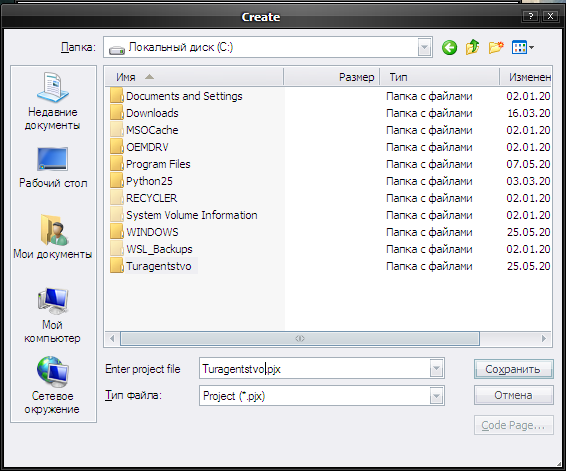Click date 07.05.20 in Program Files row
Viewport: 566px width, 471px height.
pyautogui.click(x=528, y=164)
